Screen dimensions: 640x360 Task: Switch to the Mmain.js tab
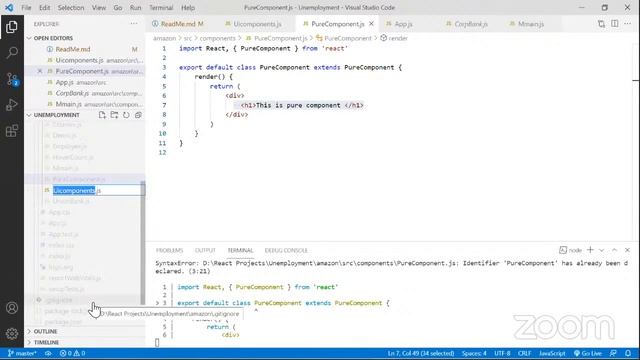pyautogui.click(x=531, y=24)
